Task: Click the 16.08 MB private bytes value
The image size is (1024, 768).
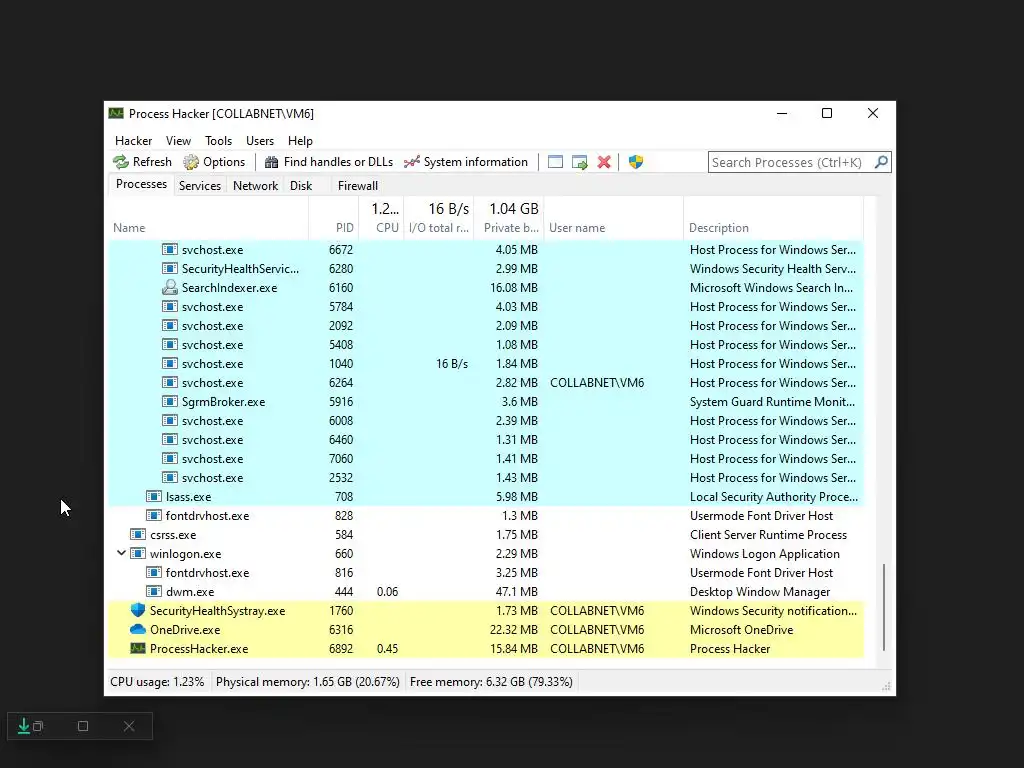Action: coord(514,287)
